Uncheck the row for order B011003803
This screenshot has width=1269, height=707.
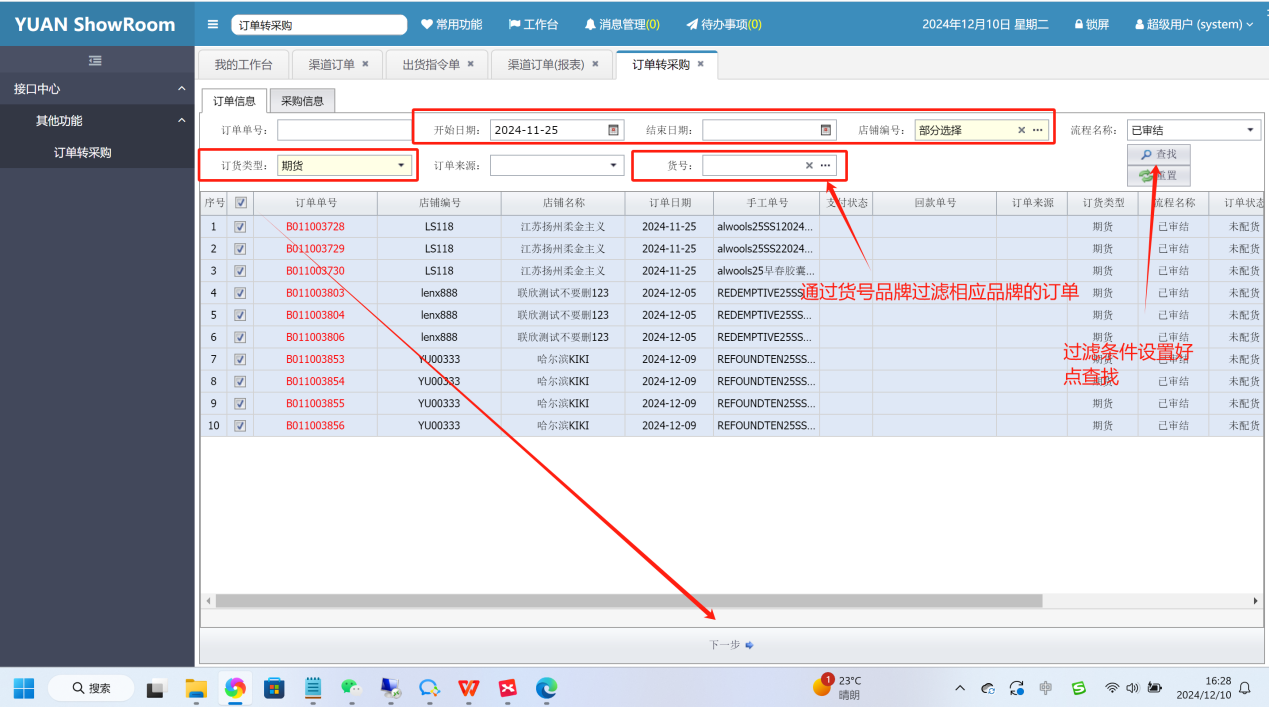240,293
